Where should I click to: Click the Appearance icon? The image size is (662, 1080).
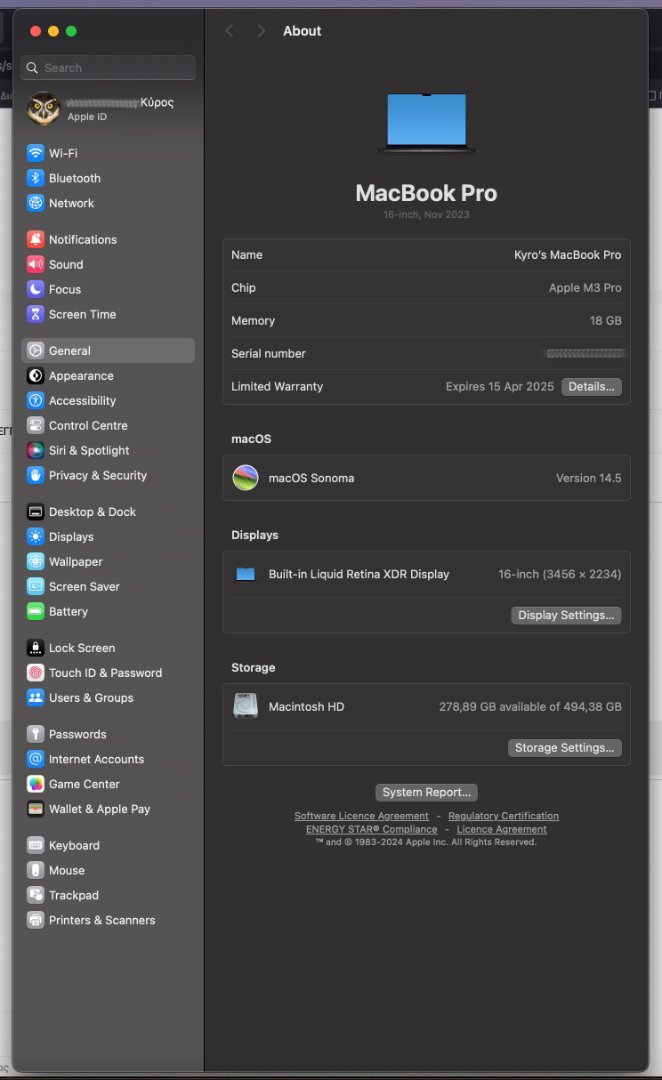[x=35, y=375]
